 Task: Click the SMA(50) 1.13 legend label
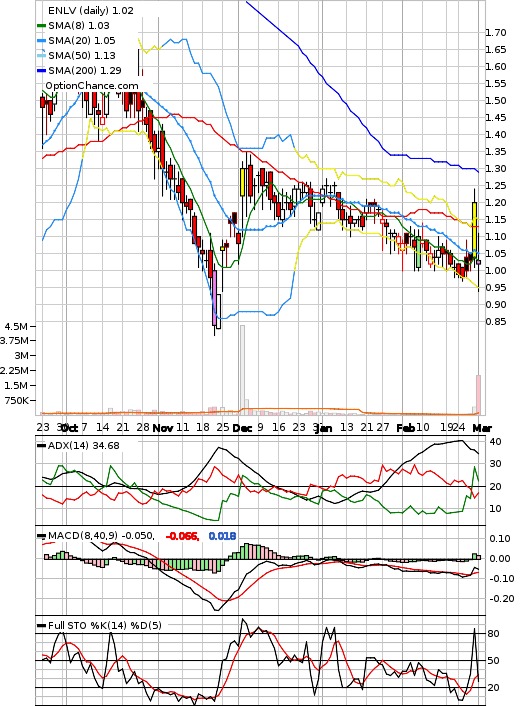pos(82,55)
